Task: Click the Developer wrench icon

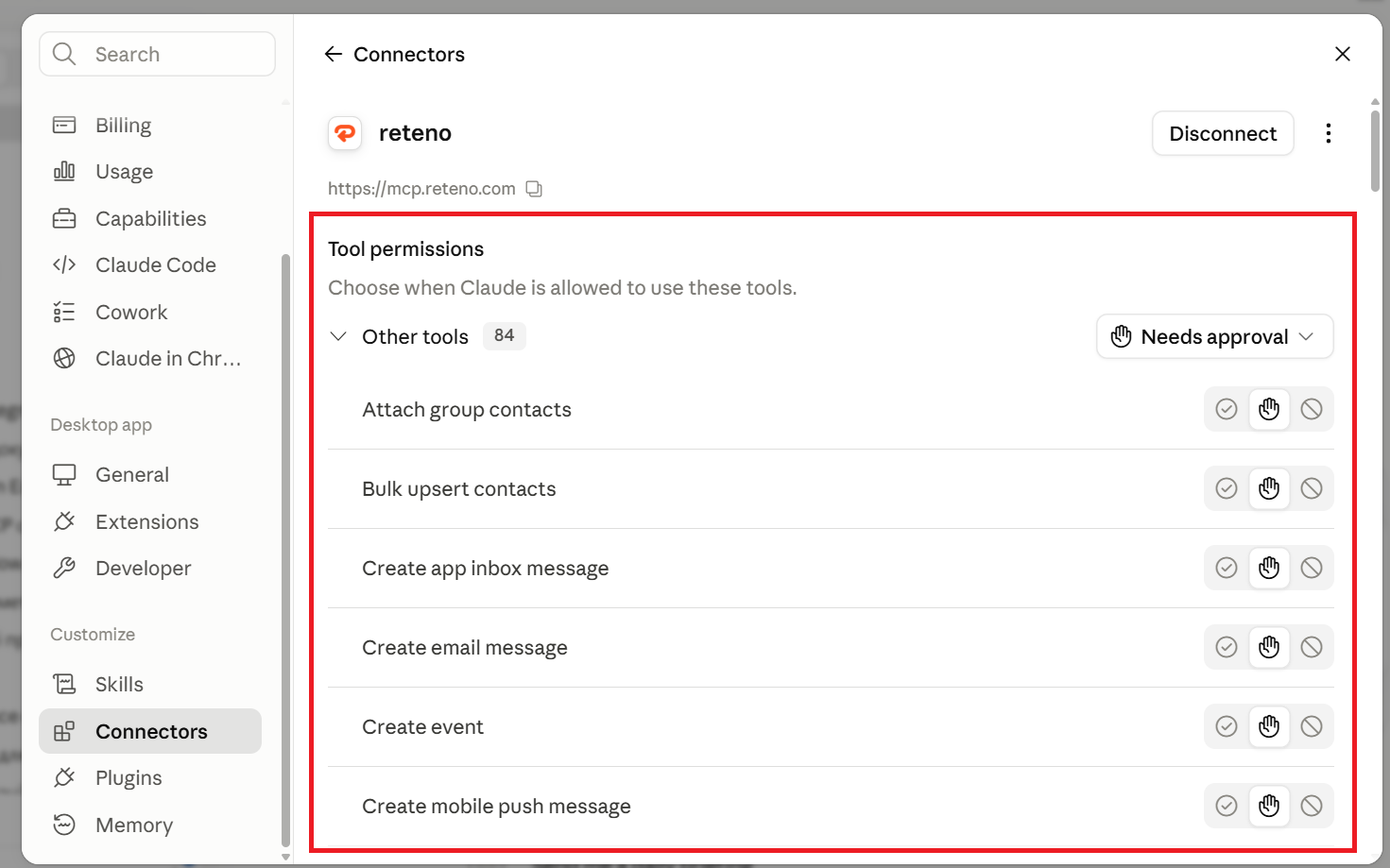Action: coord(64,568)
